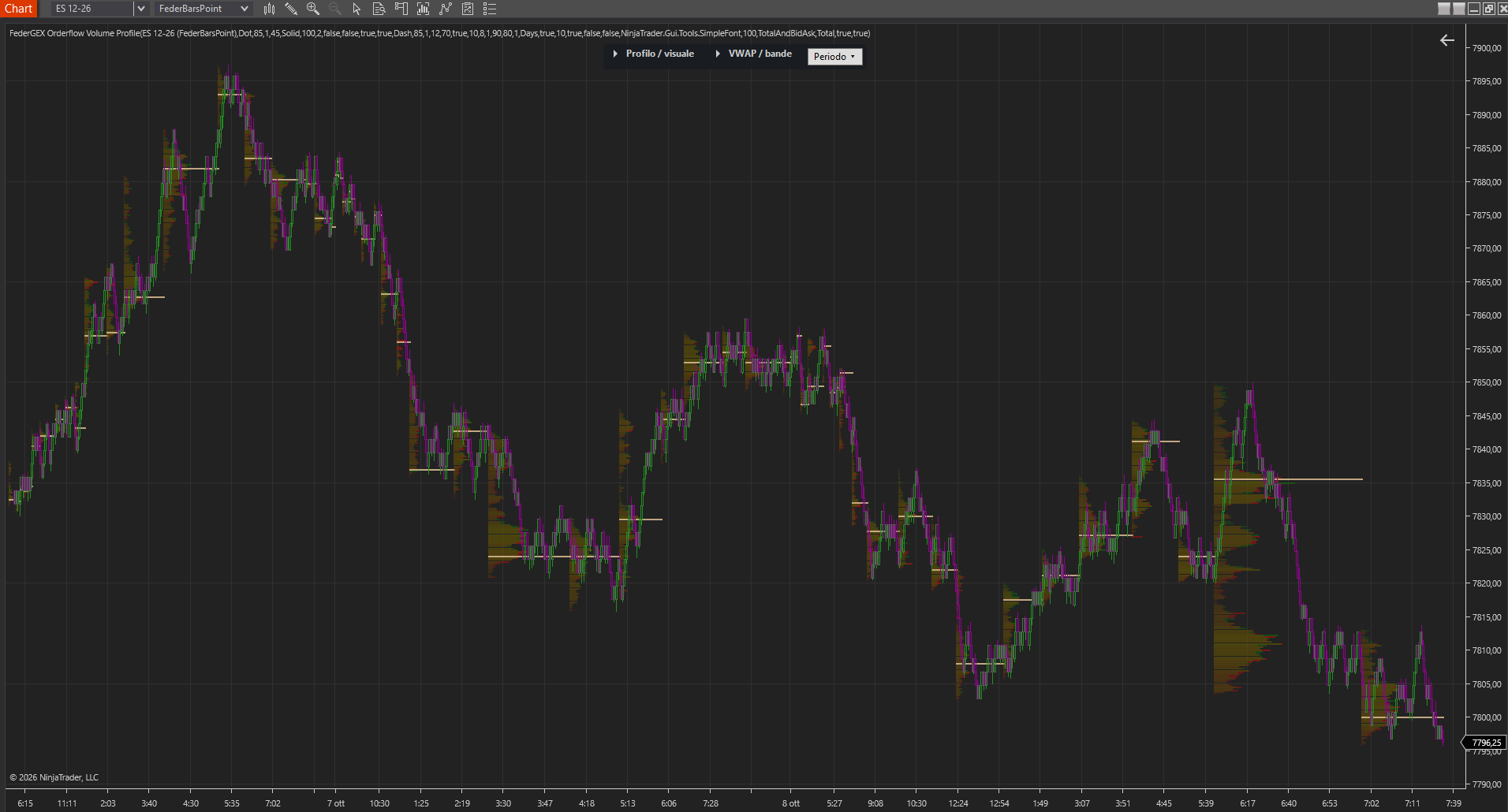This screenshot has width=1508, height=812.
Task: Click the 7:39 time axis label
Action: click(x=1454, y=803)
